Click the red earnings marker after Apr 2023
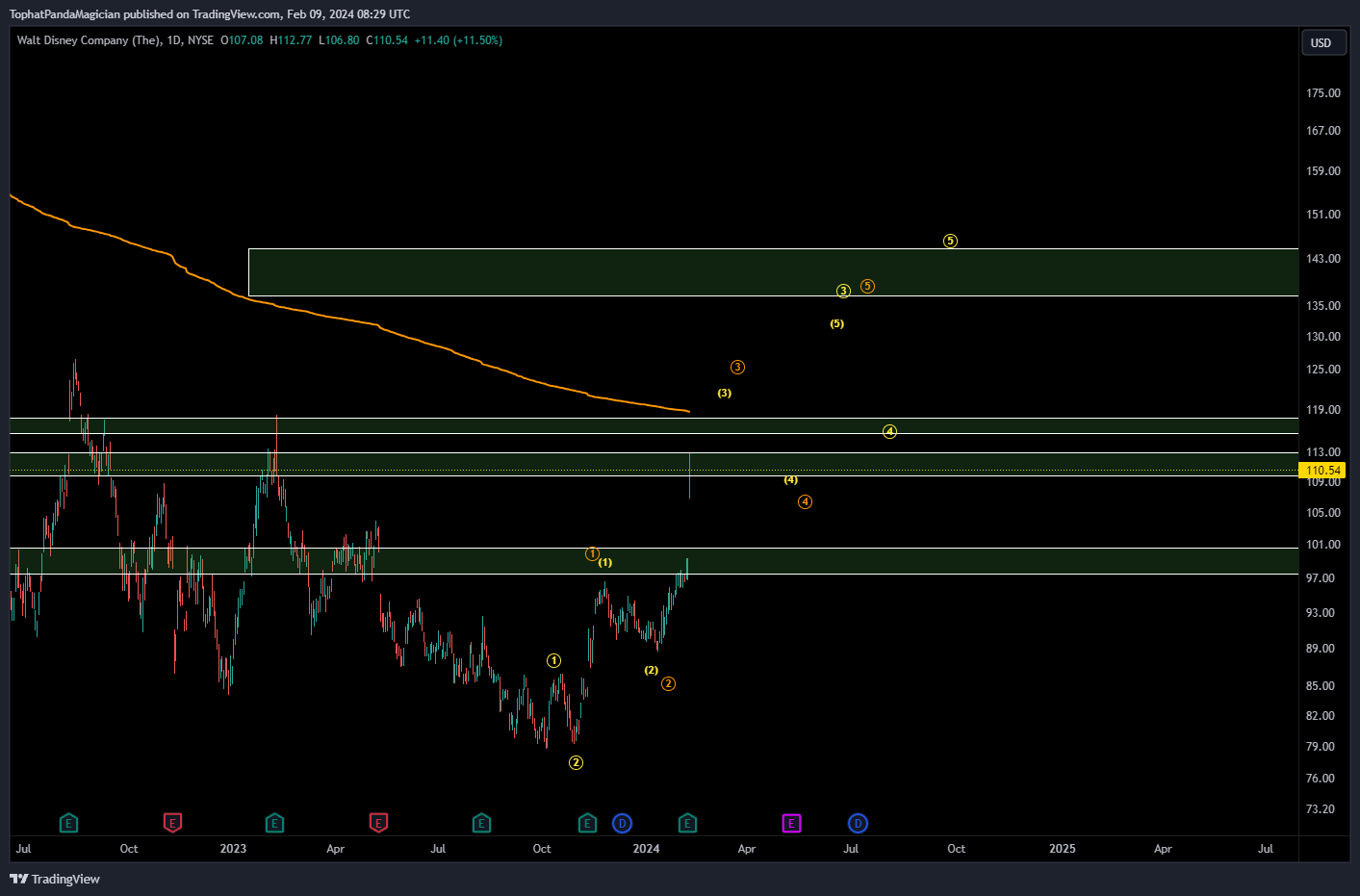Image resolution: width=1360 pixels, height=896 pixels. click(x=378, y=823)
